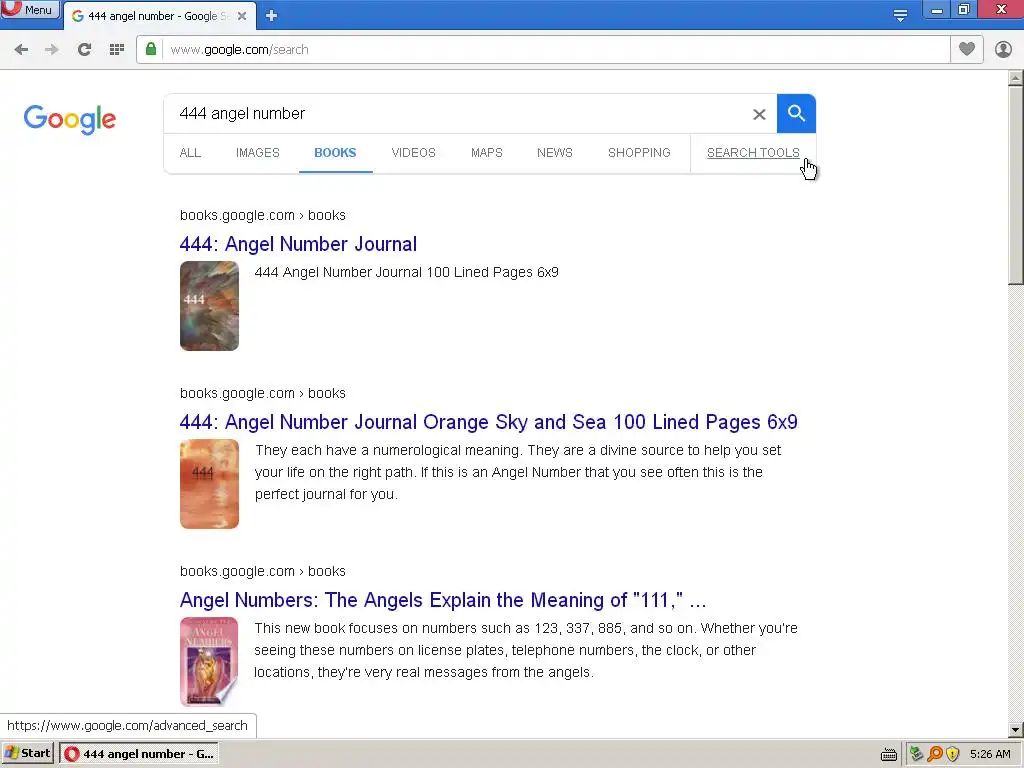Click the network tray icon

pyautogui.click(x=916, y=754)
